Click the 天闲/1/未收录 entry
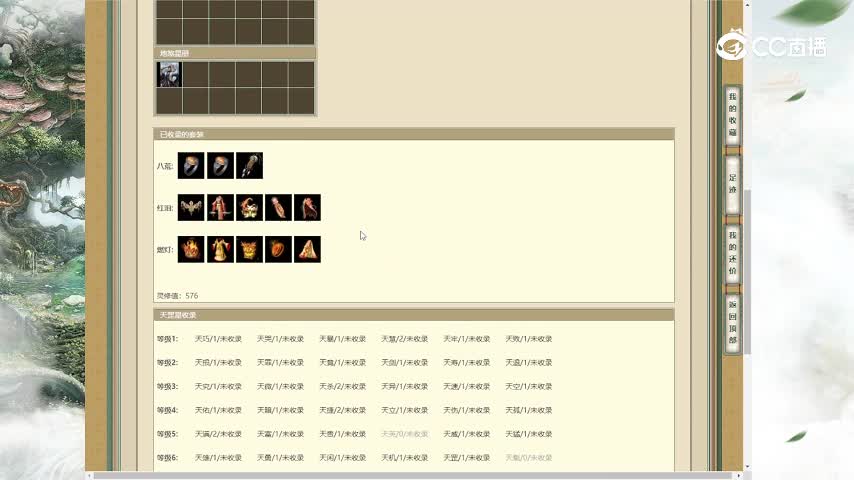Screen dimensions: 854x480 [x=342, y=458]
